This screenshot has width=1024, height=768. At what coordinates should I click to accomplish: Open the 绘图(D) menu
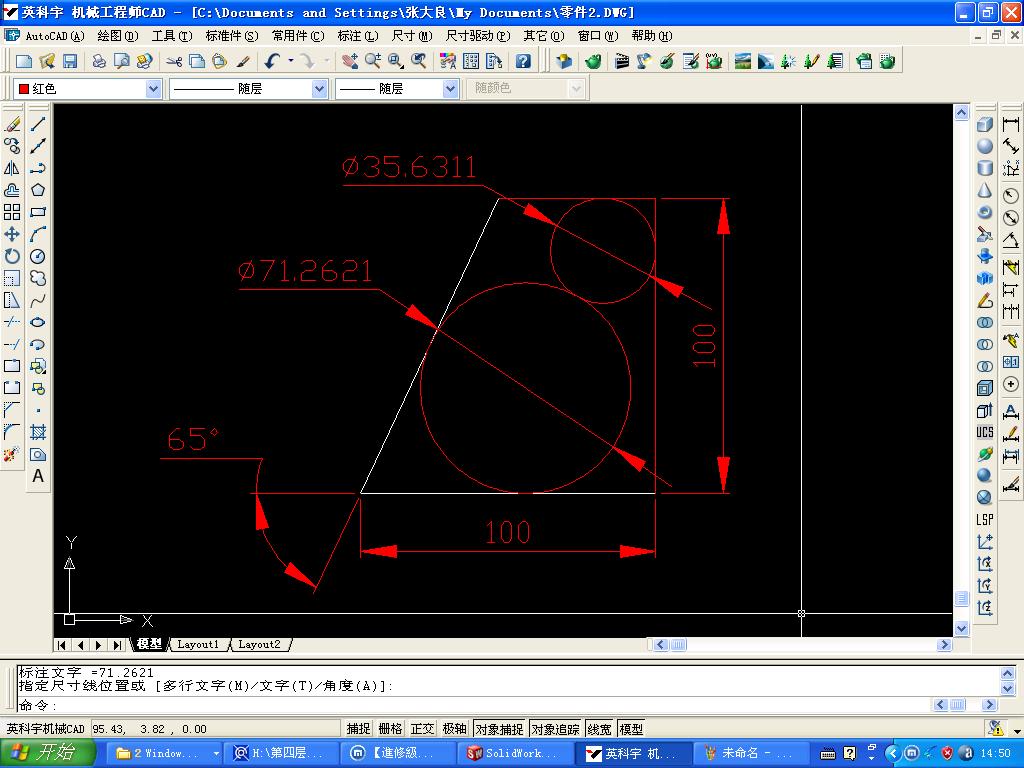tap(118, 36)
